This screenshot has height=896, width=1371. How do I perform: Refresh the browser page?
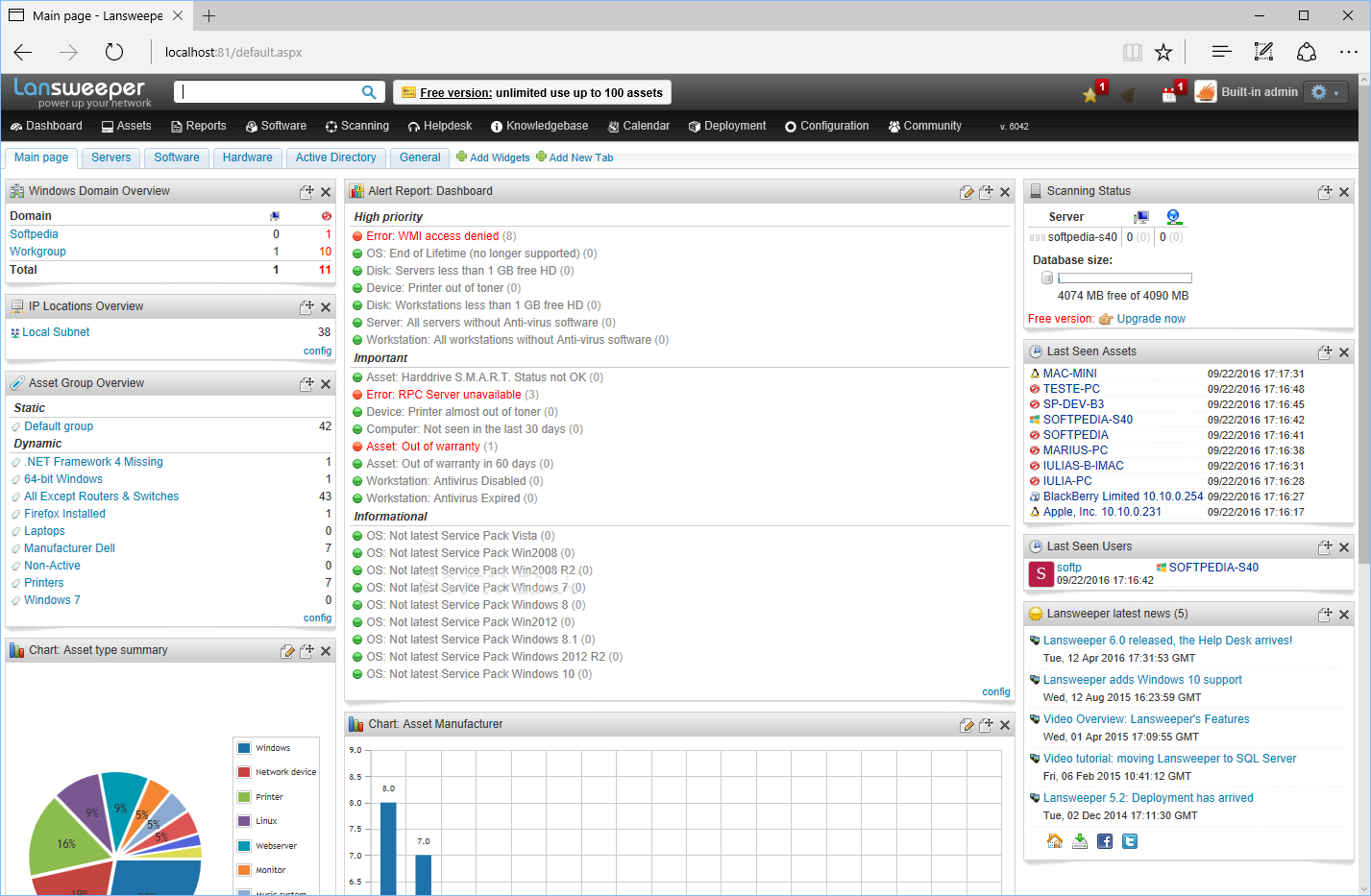pos(114,52)
